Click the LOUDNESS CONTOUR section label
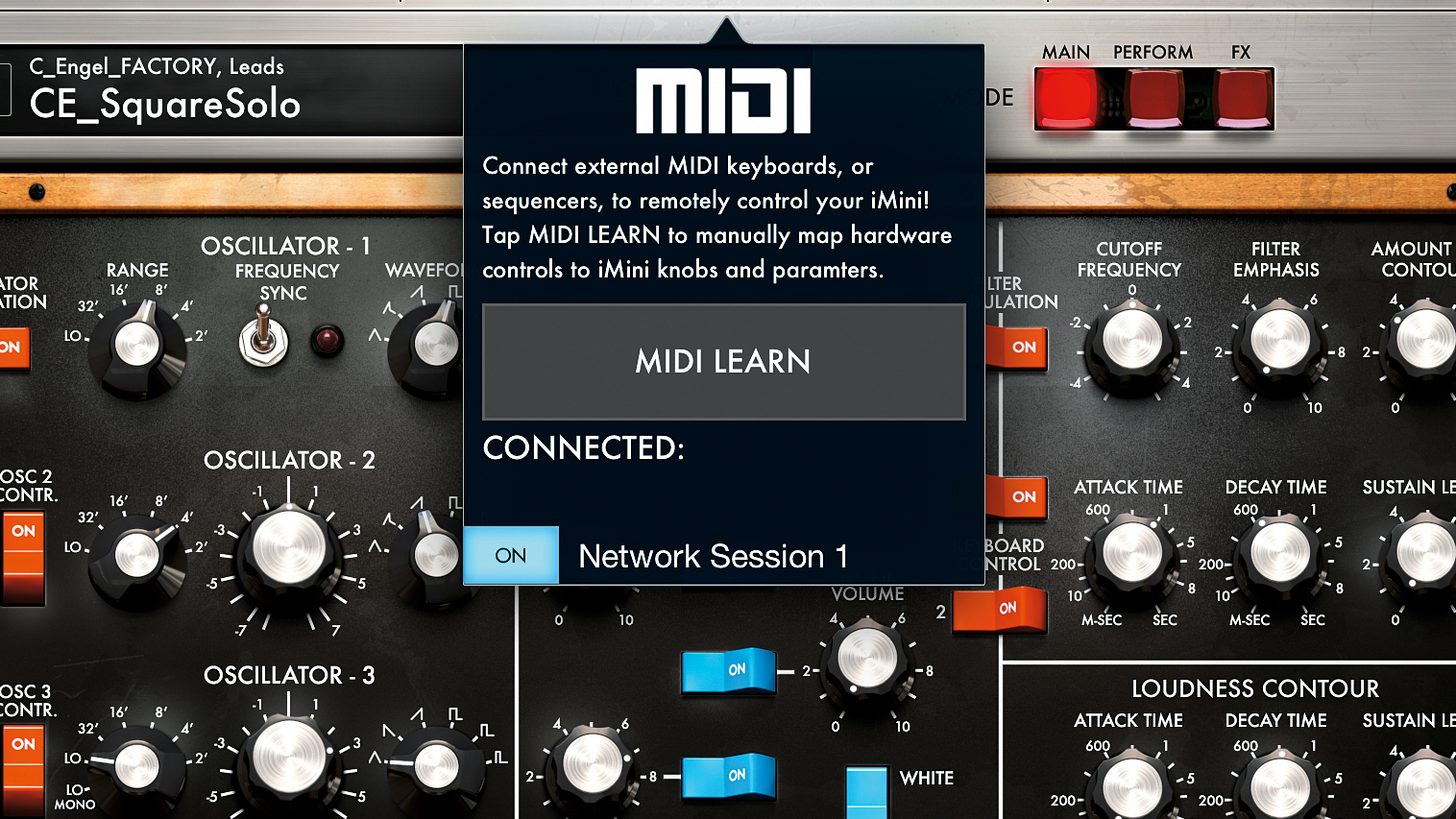This screenshot has height=819, width=1456. (1254, 688)
